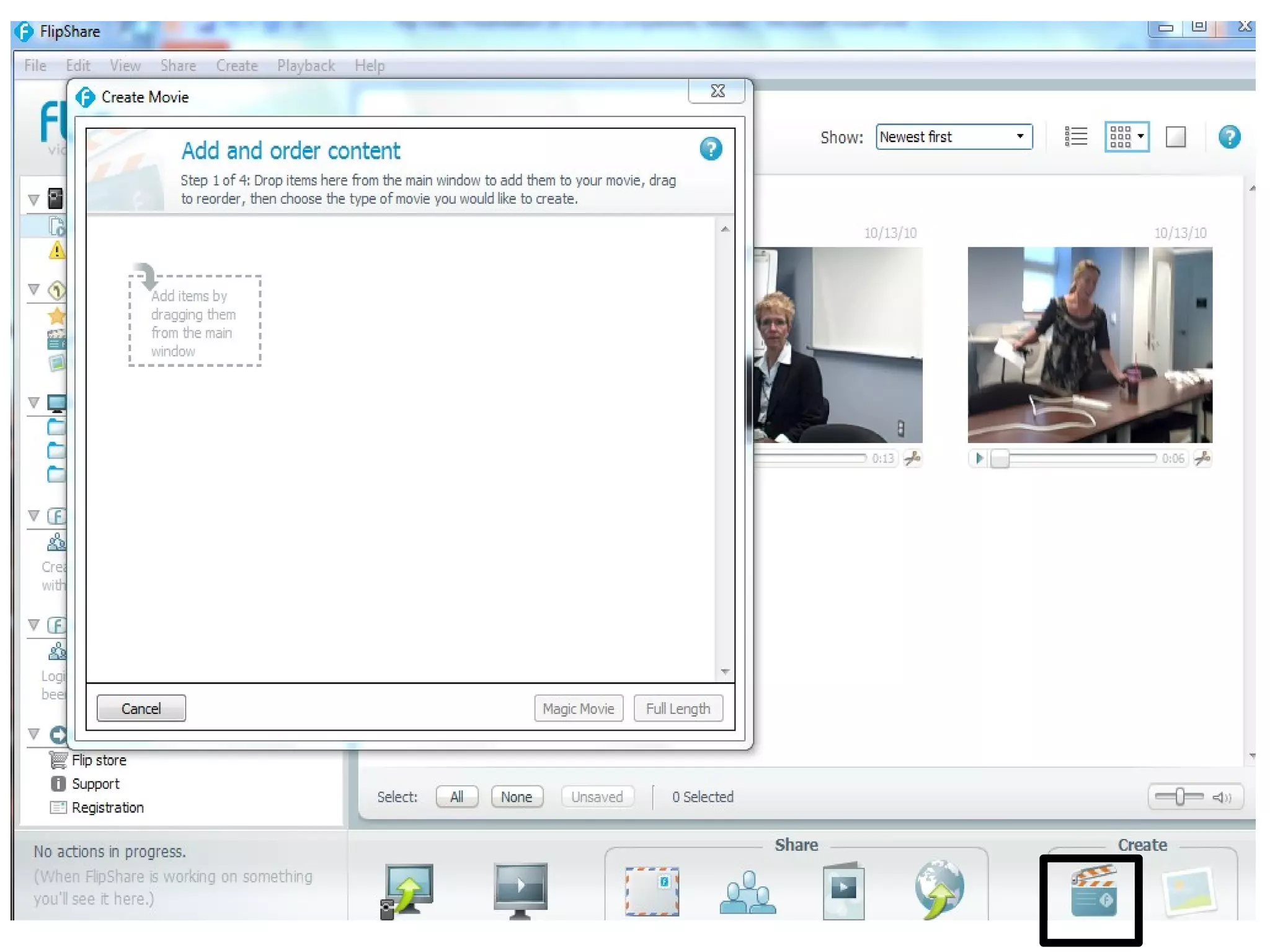The width and height of the screenshot is (1270, 952).
Task: Open the grid view size dropdown arrow
Action: (x=1140, y=136)
